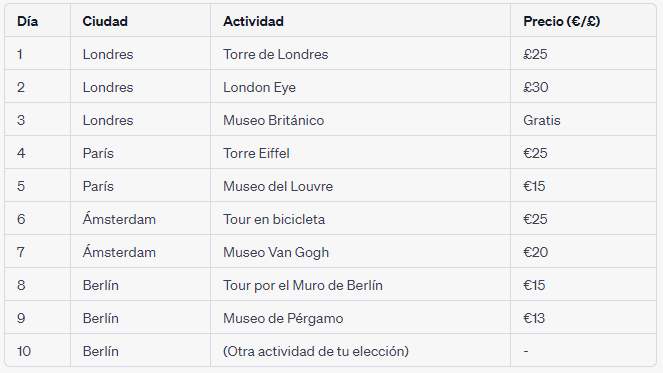Click the Ciudad column header

[x=105, y=21]
